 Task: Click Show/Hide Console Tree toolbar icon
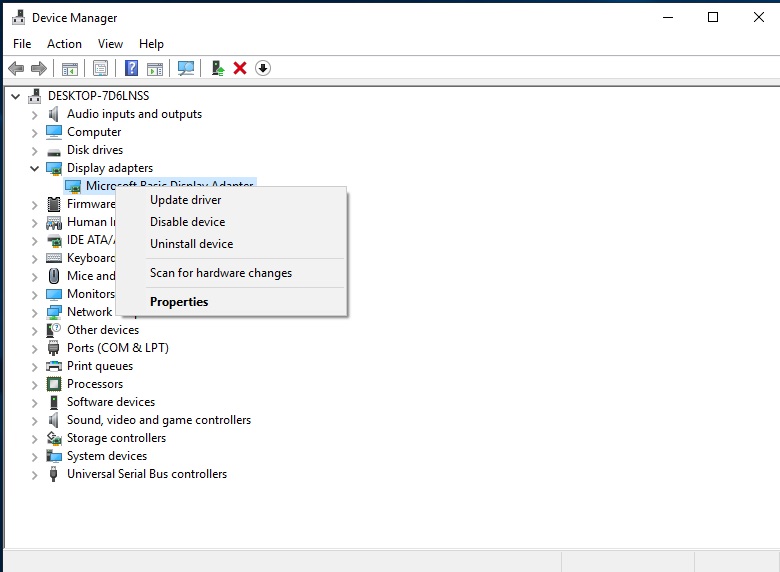click(69, 68)
